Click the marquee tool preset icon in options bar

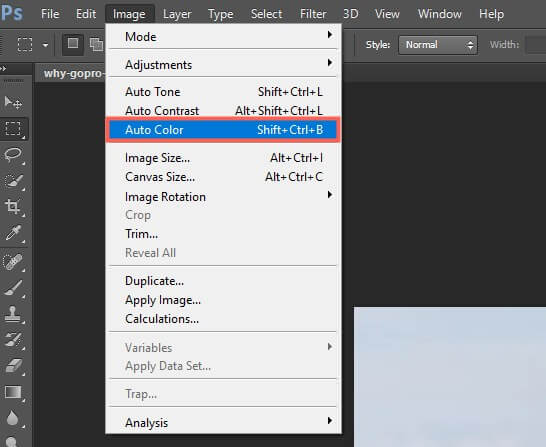pos(25,45)
